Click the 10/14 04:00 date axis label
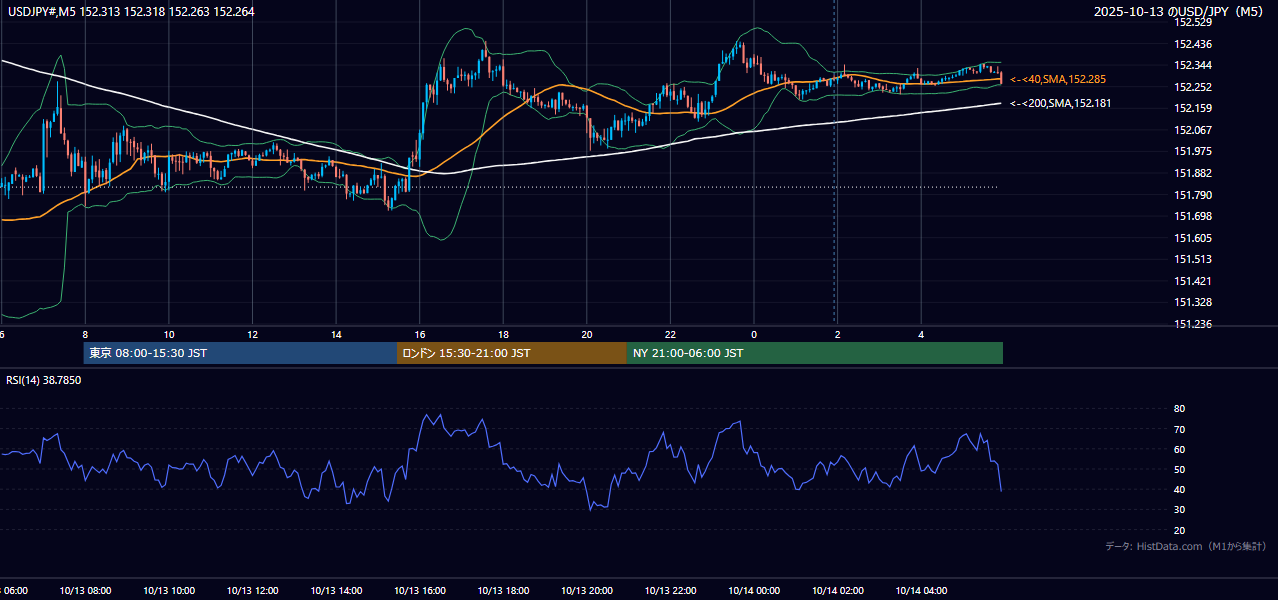The height and width of the screenshot is (600, 1278). 921,591
